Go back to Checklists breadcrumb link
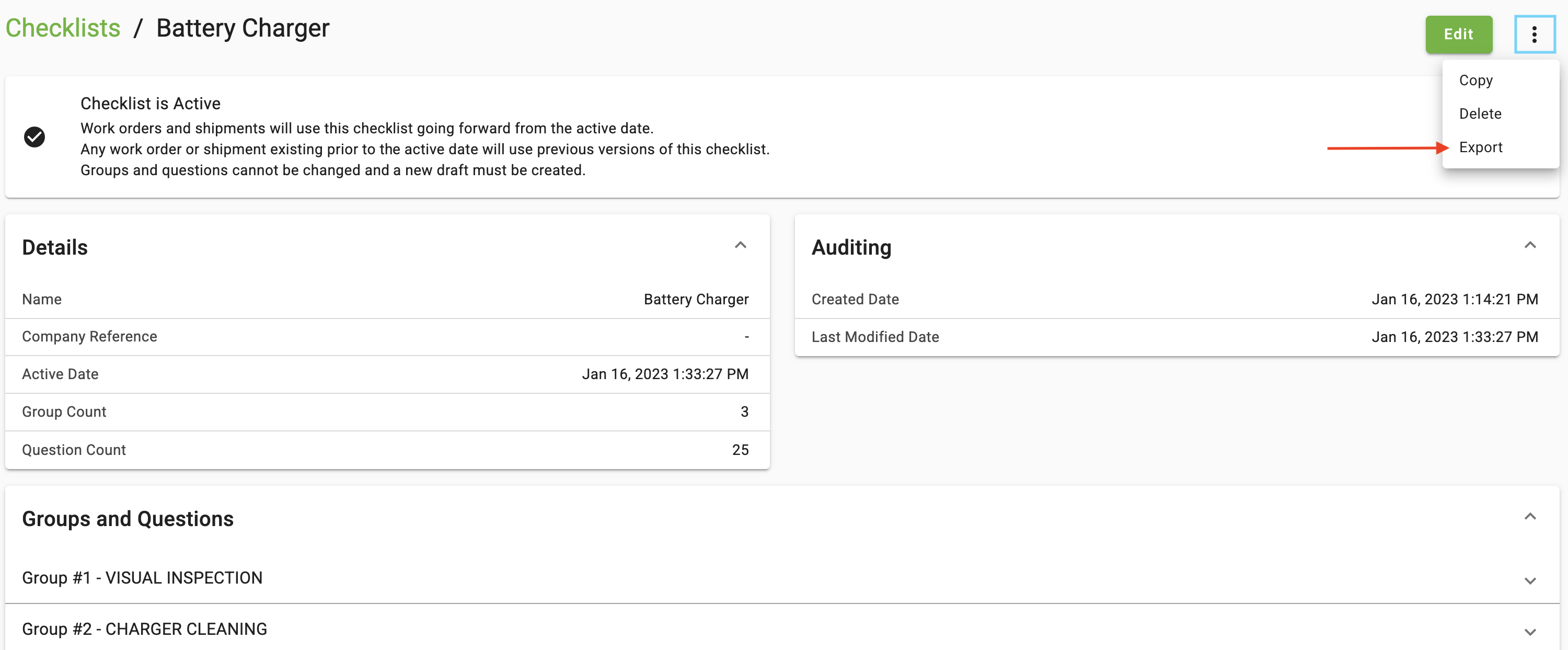The width and height of the screenshot is (1568, 650). tap(63, 29)
